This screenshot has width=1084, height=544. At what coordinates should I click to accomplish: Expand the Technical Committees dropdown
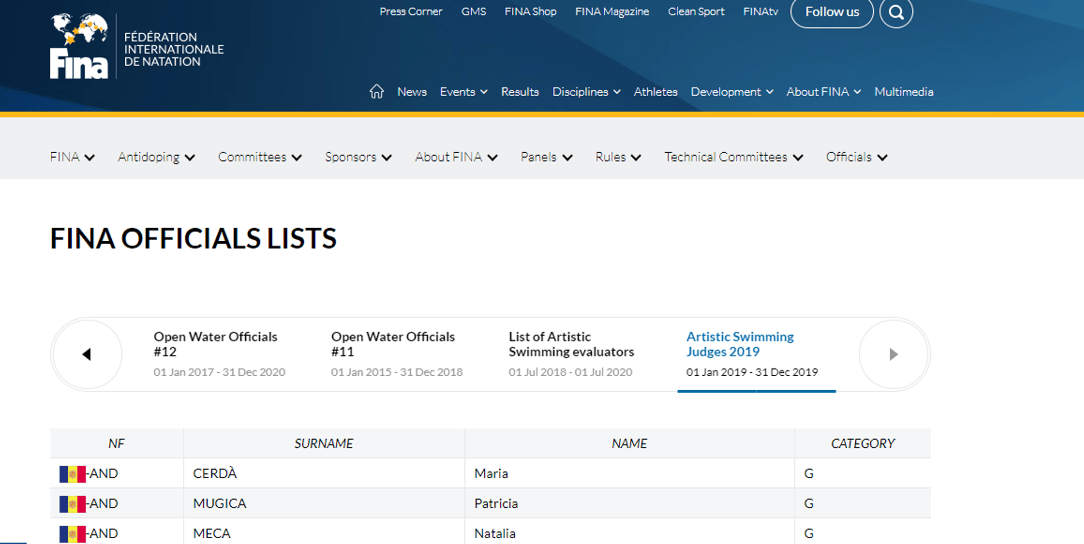733,157
